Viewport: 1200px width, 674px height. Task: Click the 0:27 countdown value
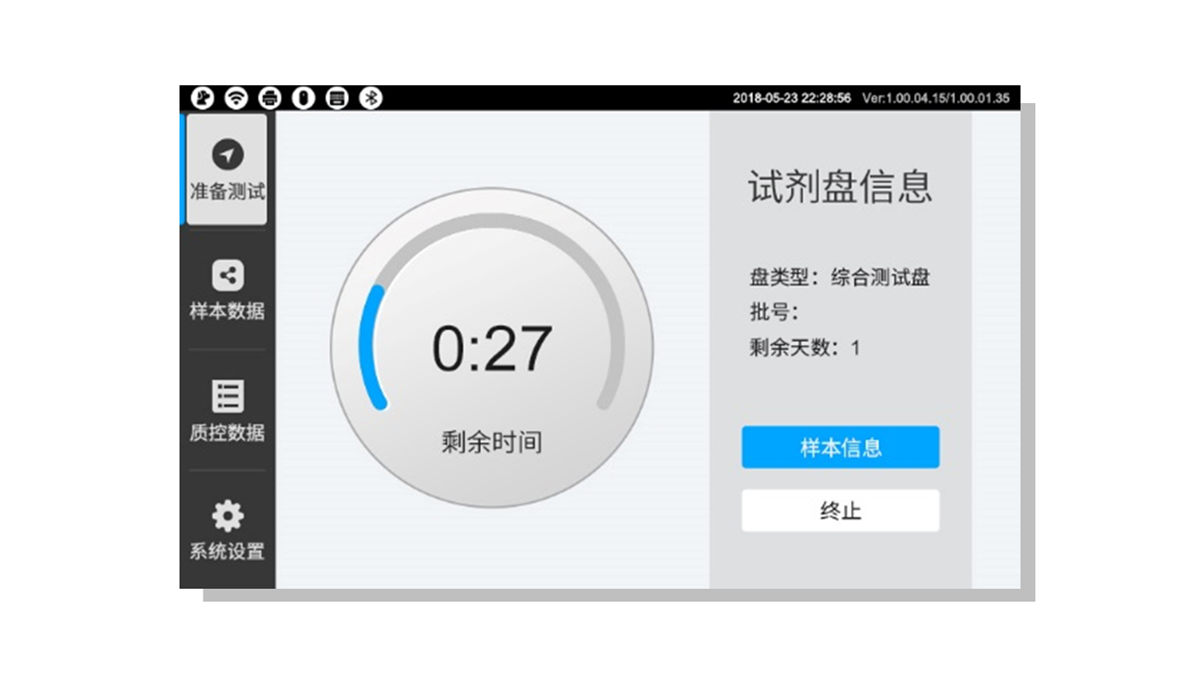(x=491, y=348)
